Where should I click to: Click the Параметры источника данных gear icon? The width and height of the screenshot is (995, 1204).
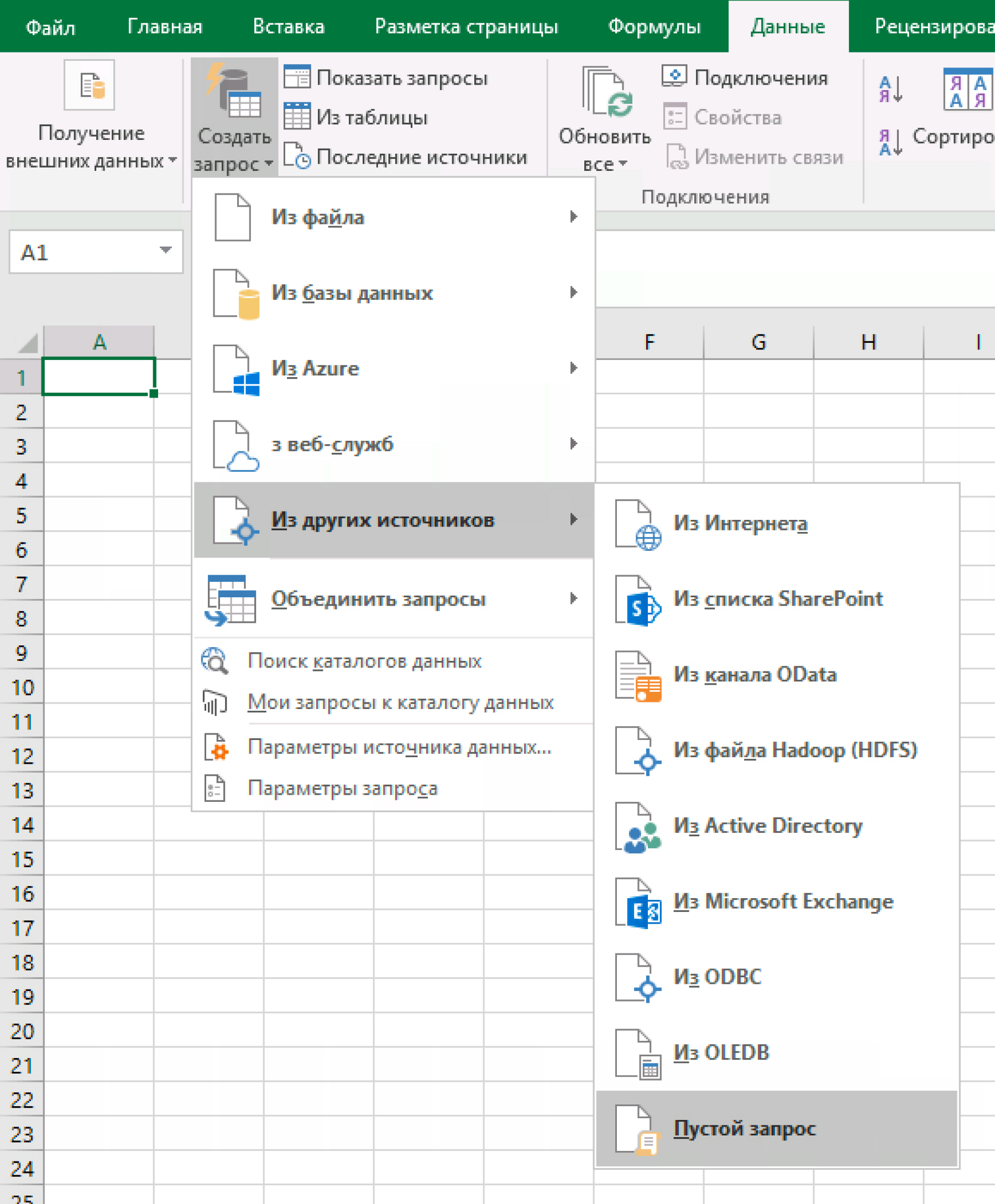click(216, 747)
